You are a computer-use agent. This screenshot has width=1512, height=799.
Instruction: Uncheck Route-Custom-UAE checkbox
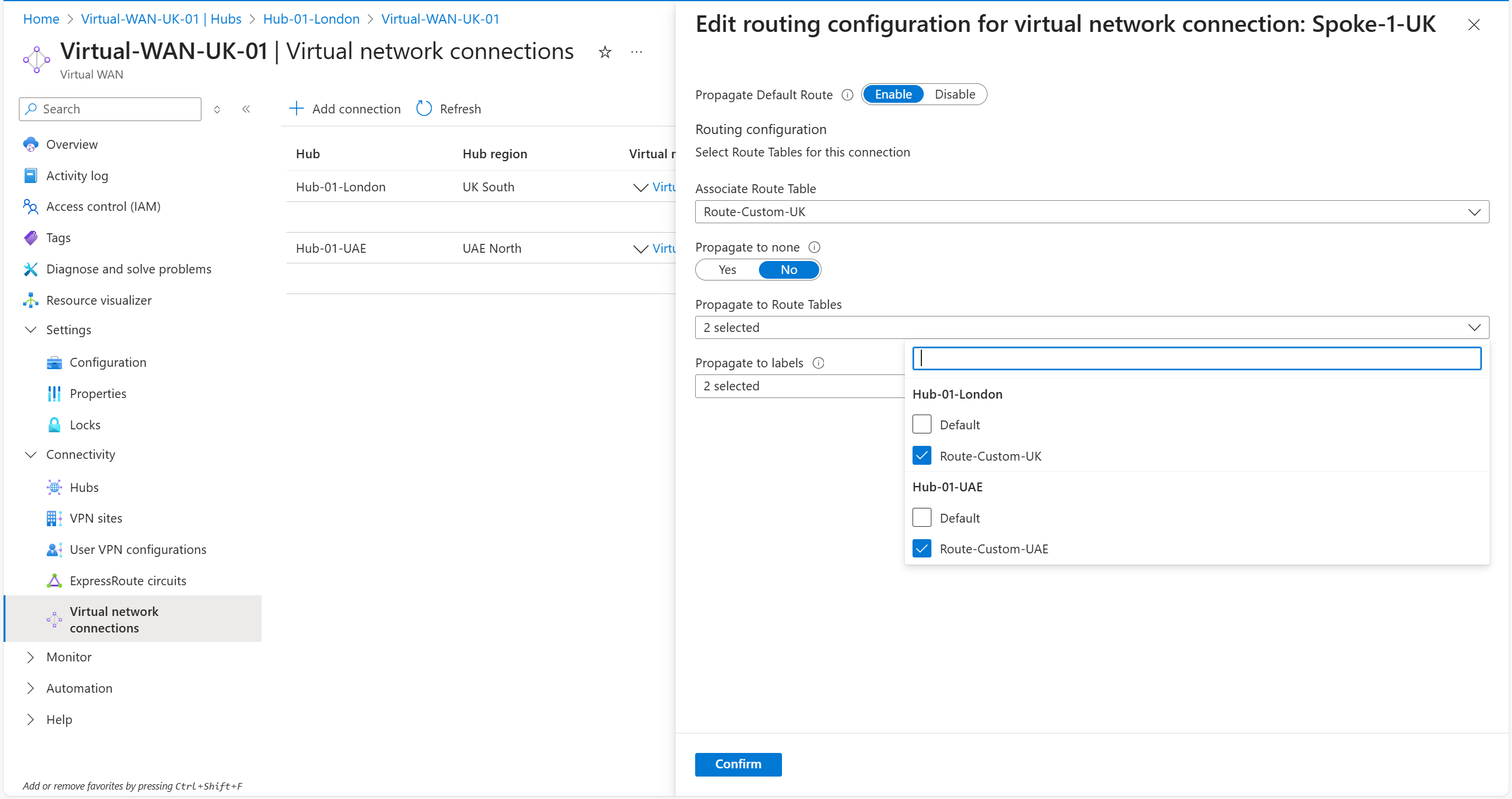point(922,549)
